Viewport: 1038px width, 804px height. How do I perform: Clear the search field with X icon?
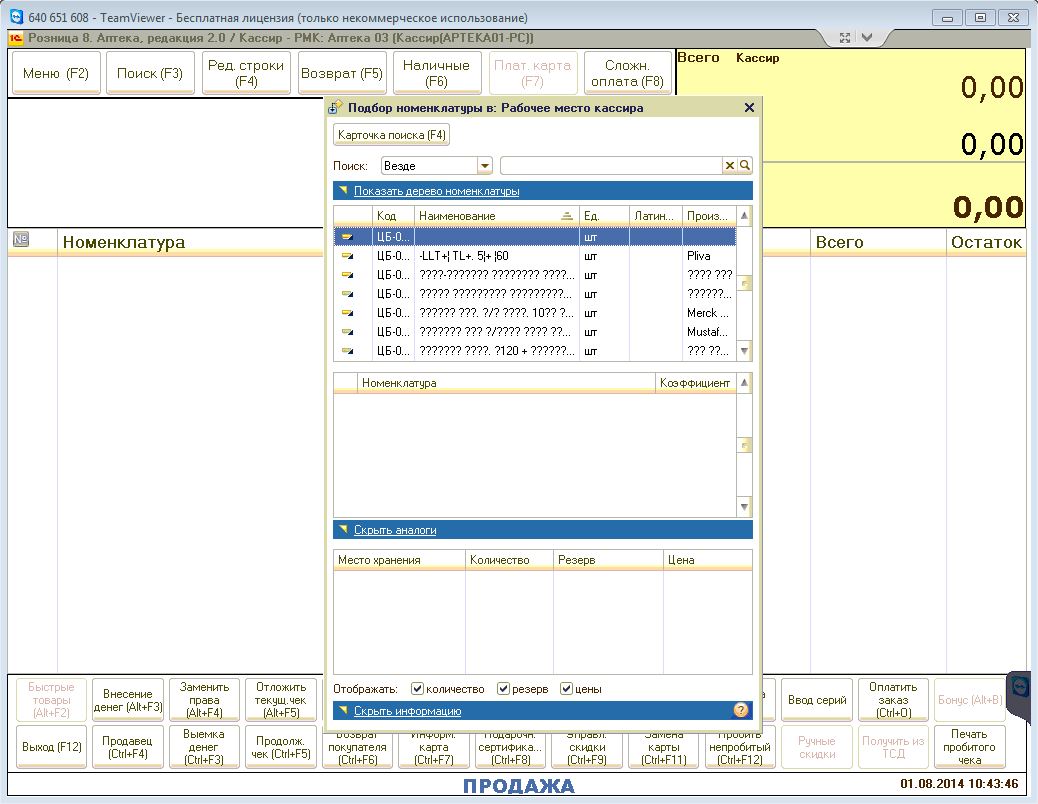coord(730,166)
